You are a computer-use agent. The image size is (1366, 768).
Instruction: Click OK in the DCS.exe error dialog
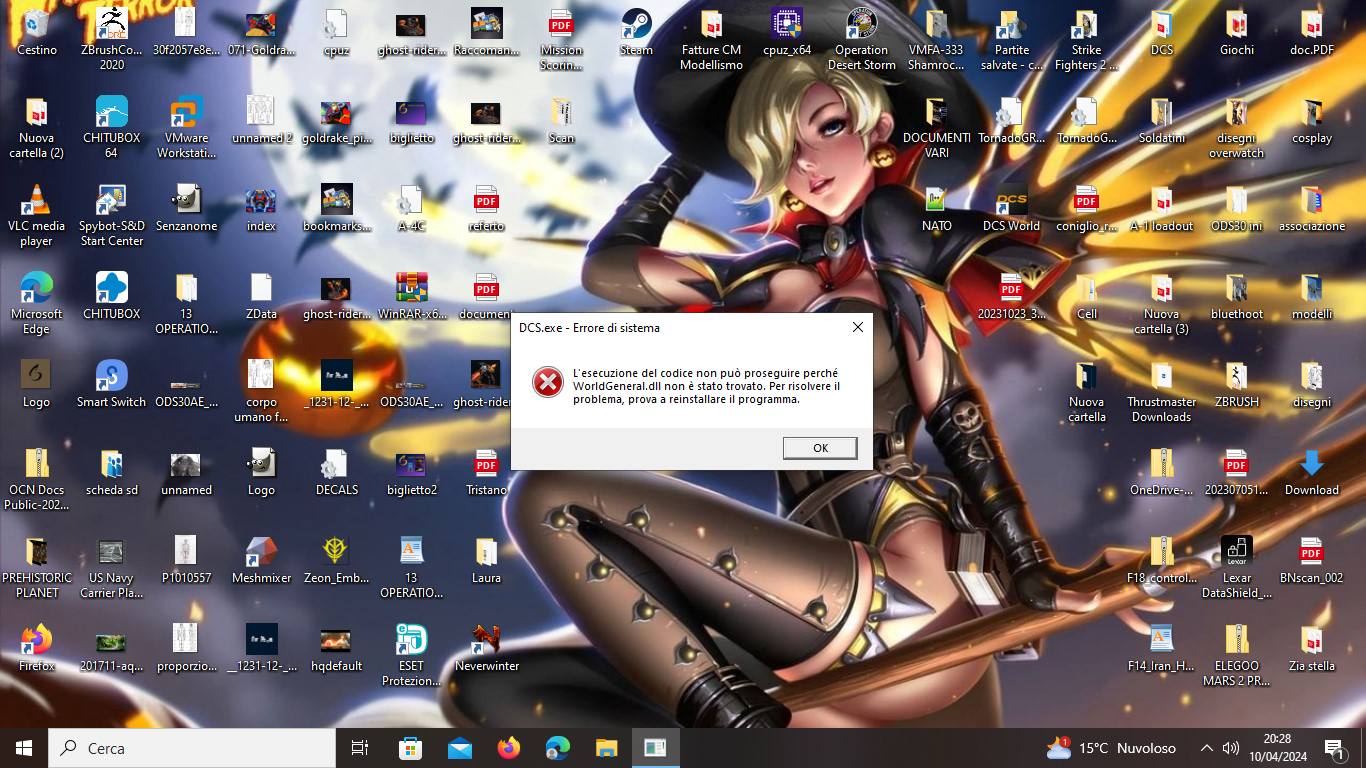coord(820,448)
